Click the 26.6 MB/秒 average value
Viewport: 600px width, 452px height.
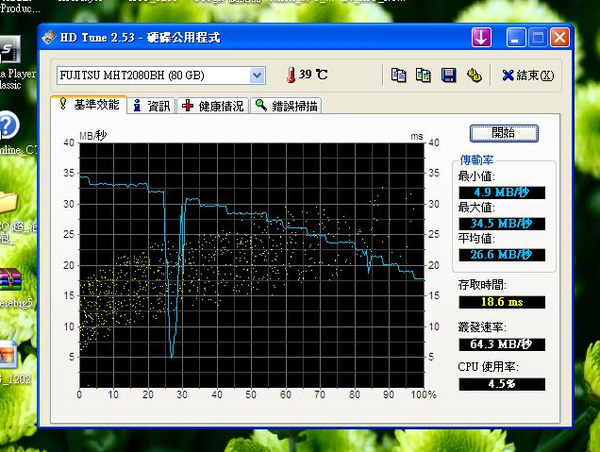502,255
